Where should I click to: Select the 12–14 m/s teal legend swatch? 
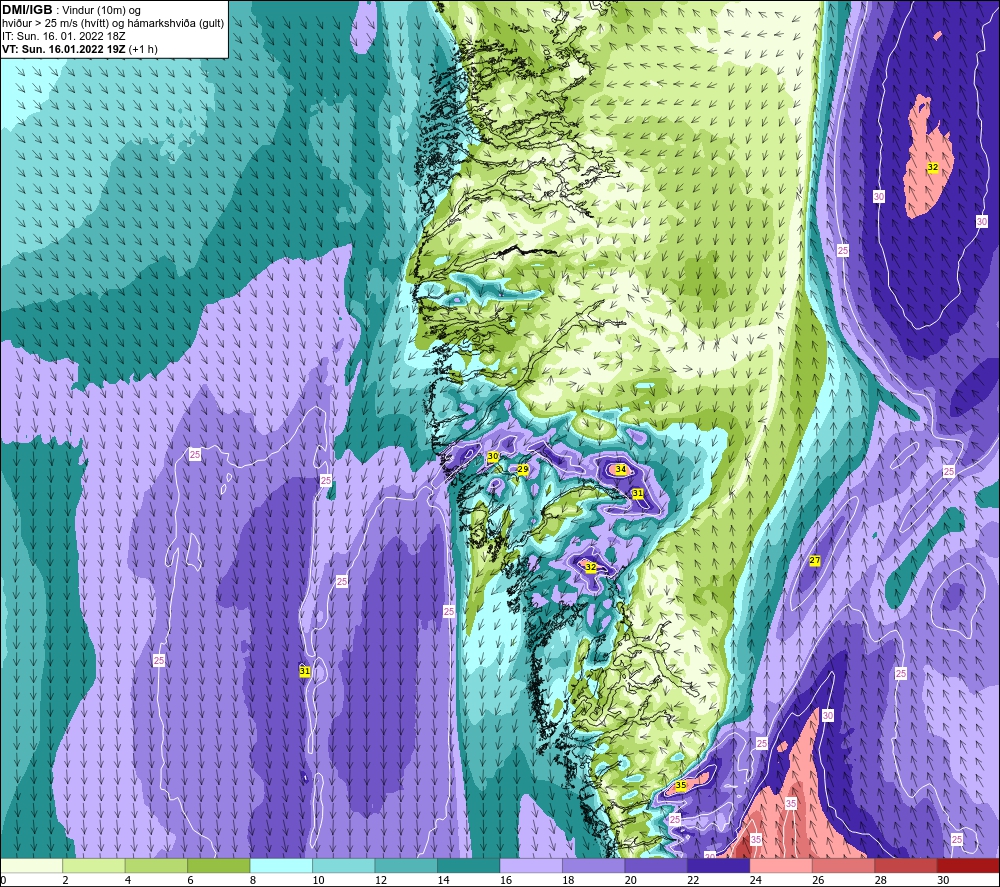click(406, 865)
